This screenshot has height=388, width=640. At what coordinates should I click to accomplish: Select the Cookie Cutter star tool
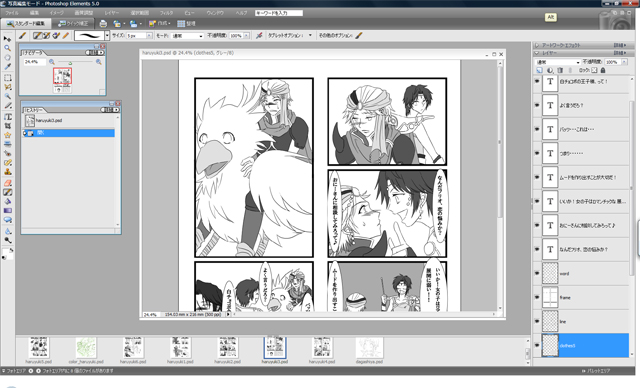[7, 135]
